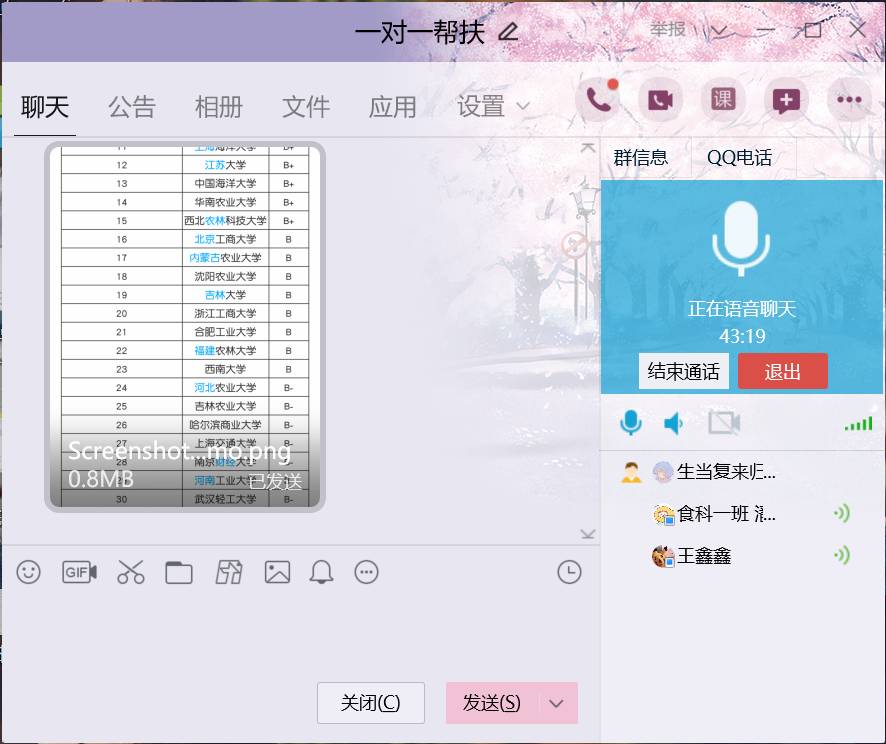Open the 课 (class) feature icon
Viewport: 886px width, 744px height.
722,99
